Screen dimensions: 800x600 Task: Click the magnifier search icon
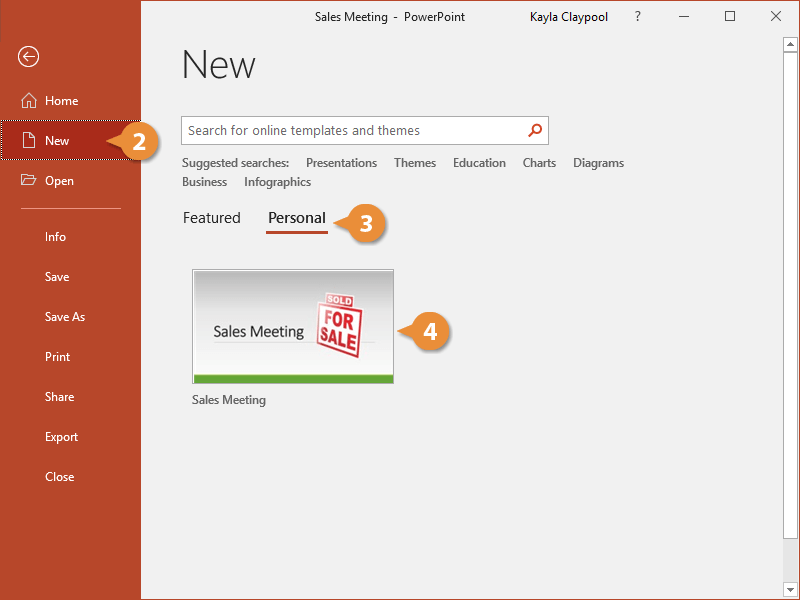pos(535,130)
